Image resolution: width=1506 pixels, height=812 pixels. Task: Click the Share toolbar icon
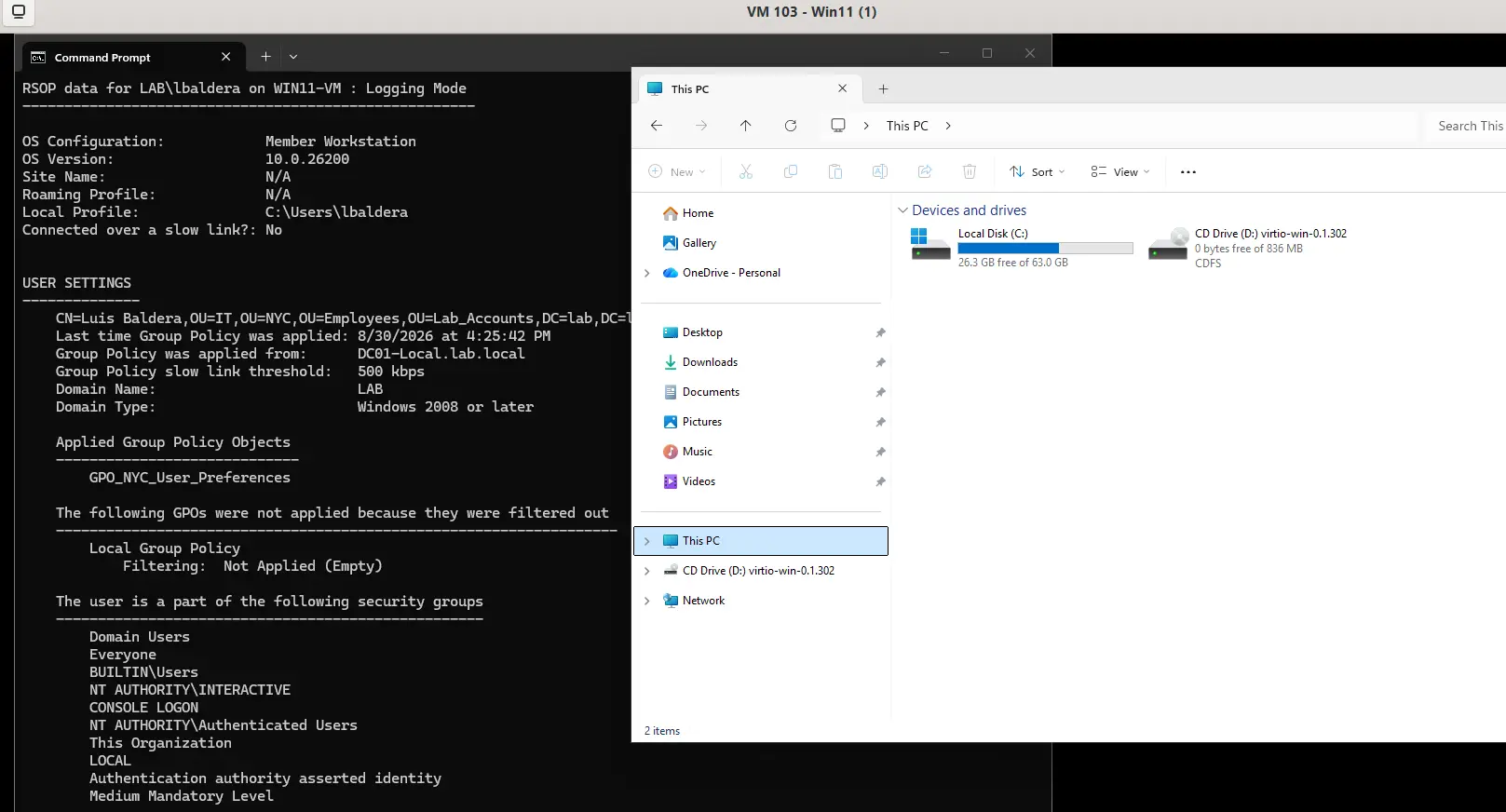tap(925, 171)
